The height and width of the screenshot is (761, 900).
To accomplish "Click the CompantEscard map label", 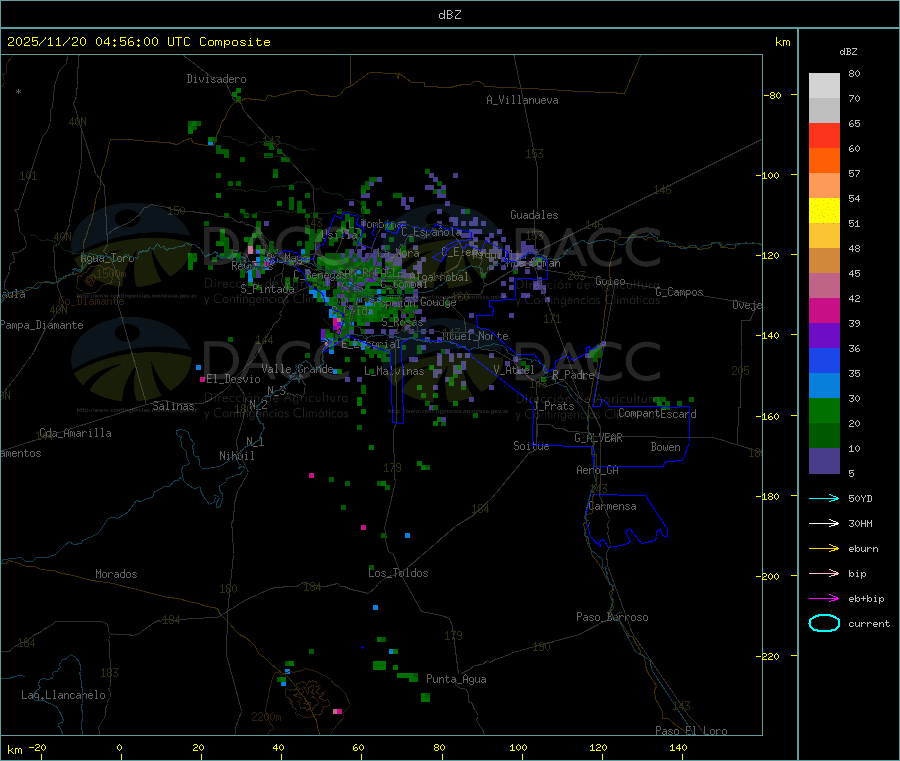I will click(657, 413).
